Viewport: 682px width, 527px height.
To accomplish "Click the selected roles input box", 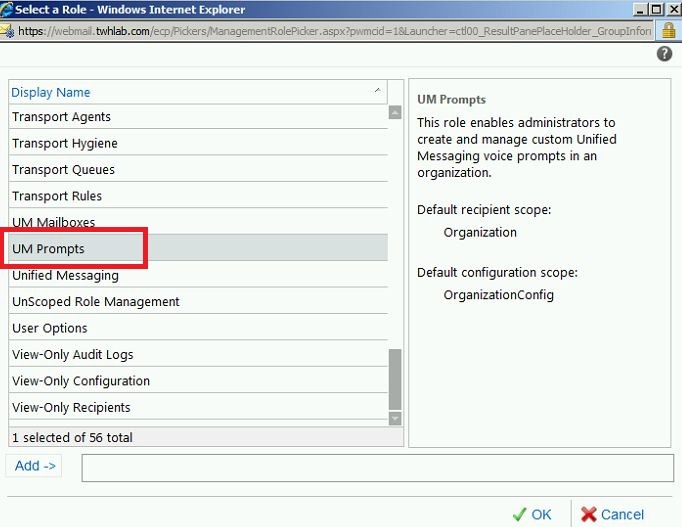I will coord(378,468).
